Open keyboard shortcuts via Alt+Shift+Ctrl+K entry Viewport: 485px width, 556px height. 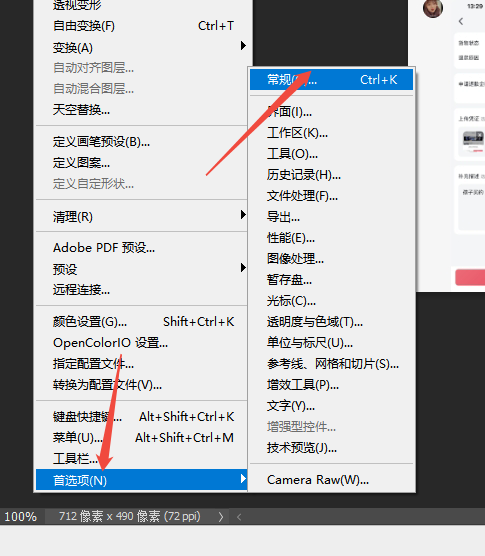tap(141, 417)
